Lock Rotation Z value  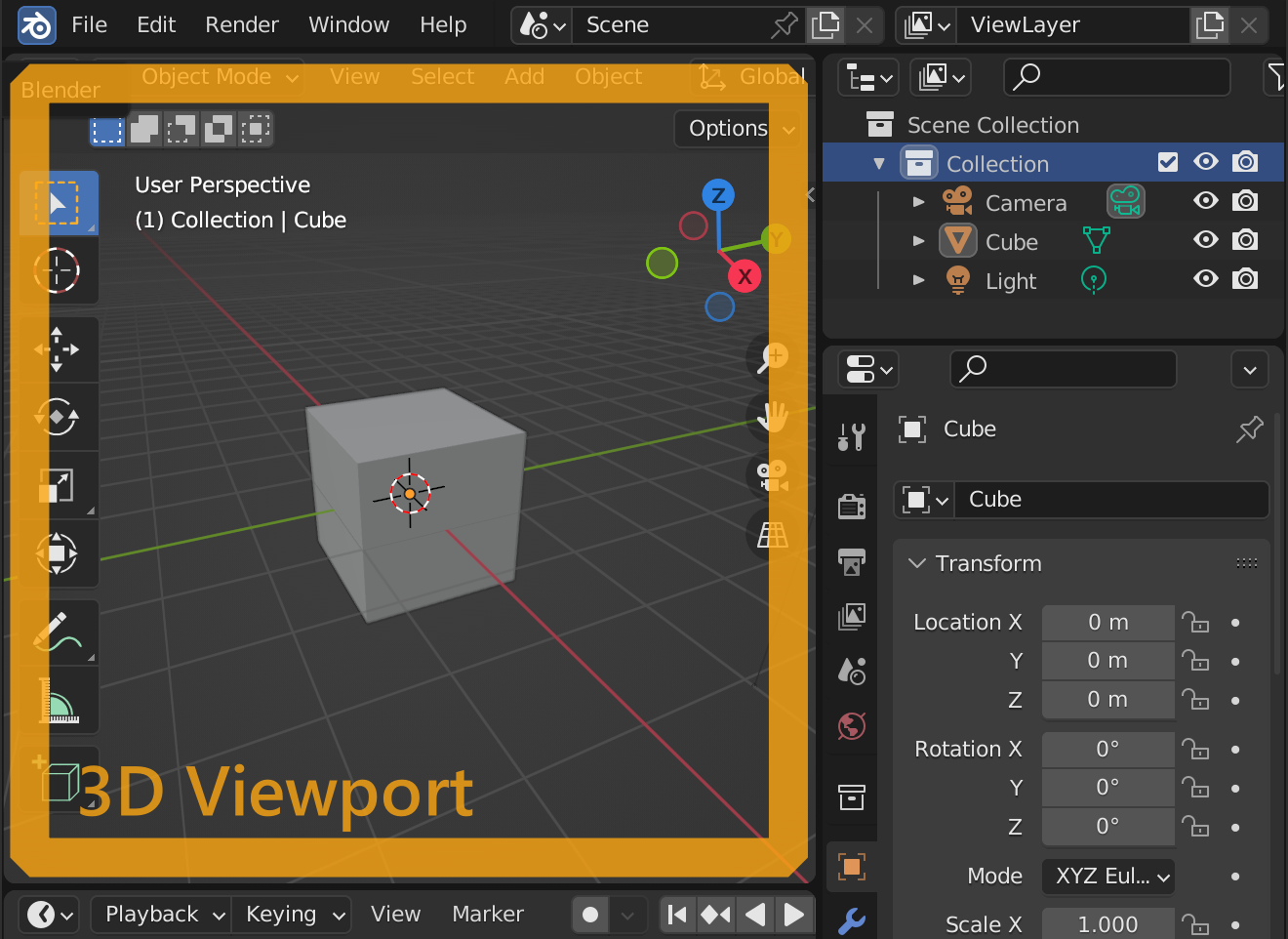pos(1195,828)
